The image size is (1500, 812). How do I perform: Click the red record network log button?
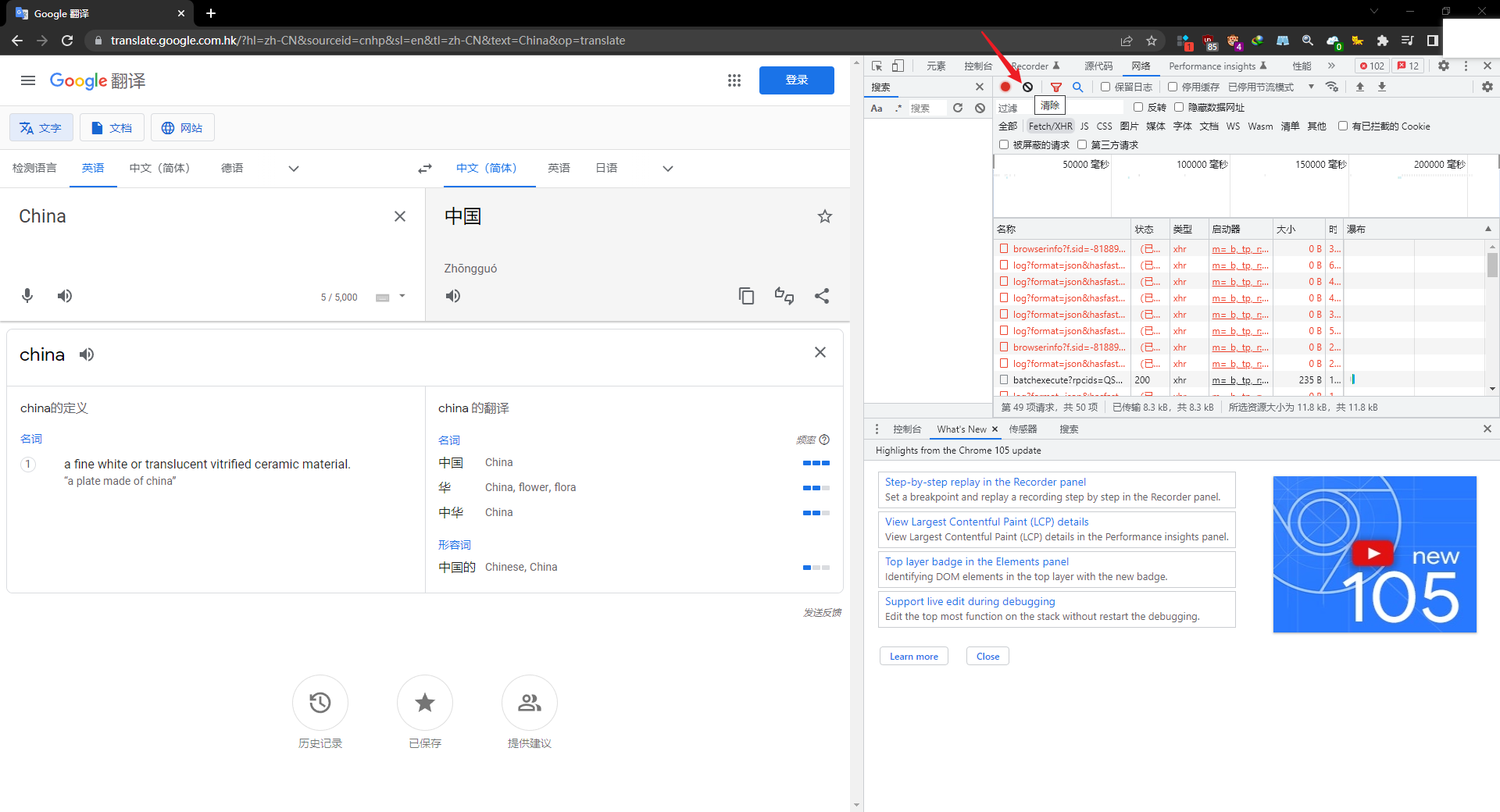(x=1005, y=87)
